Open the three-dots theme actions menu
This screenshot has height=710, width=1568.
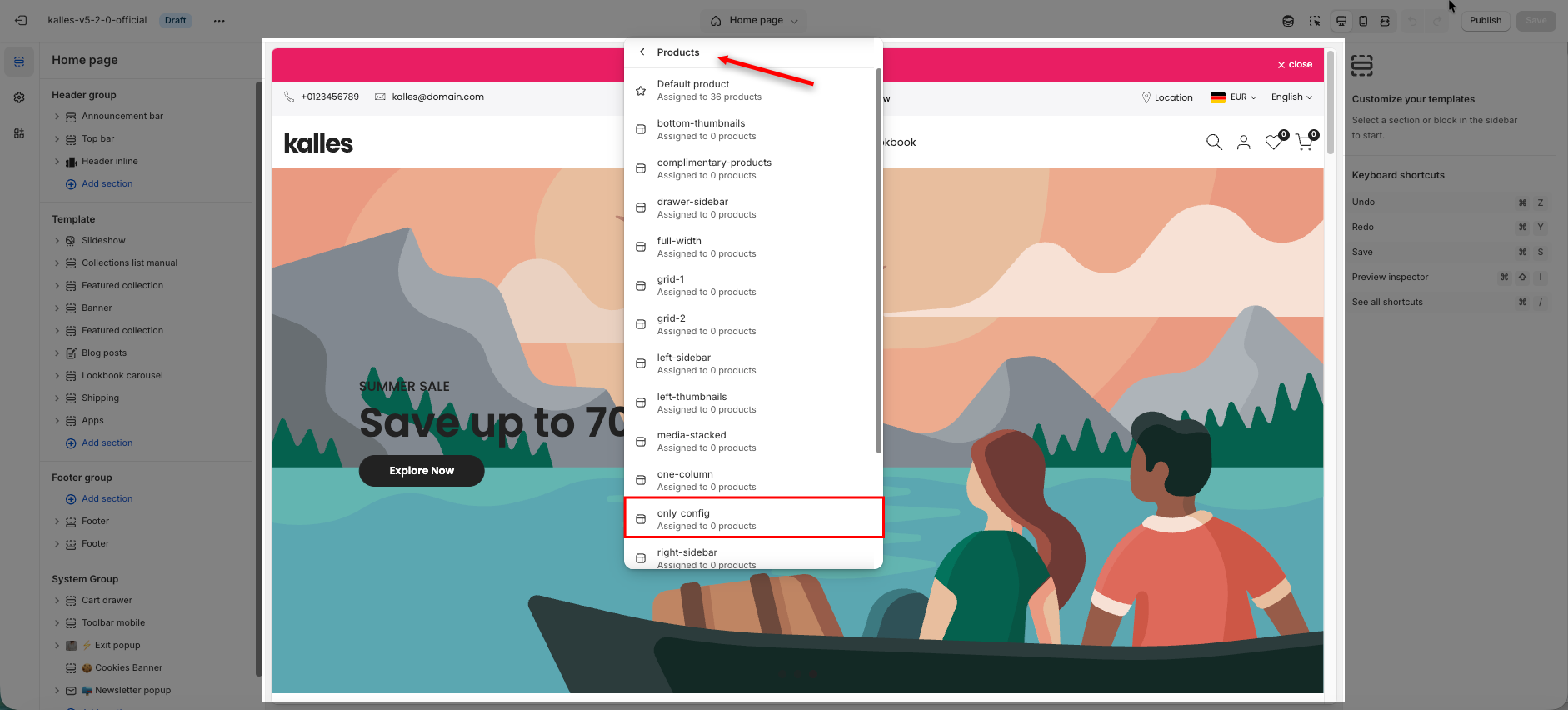(219, 21)
